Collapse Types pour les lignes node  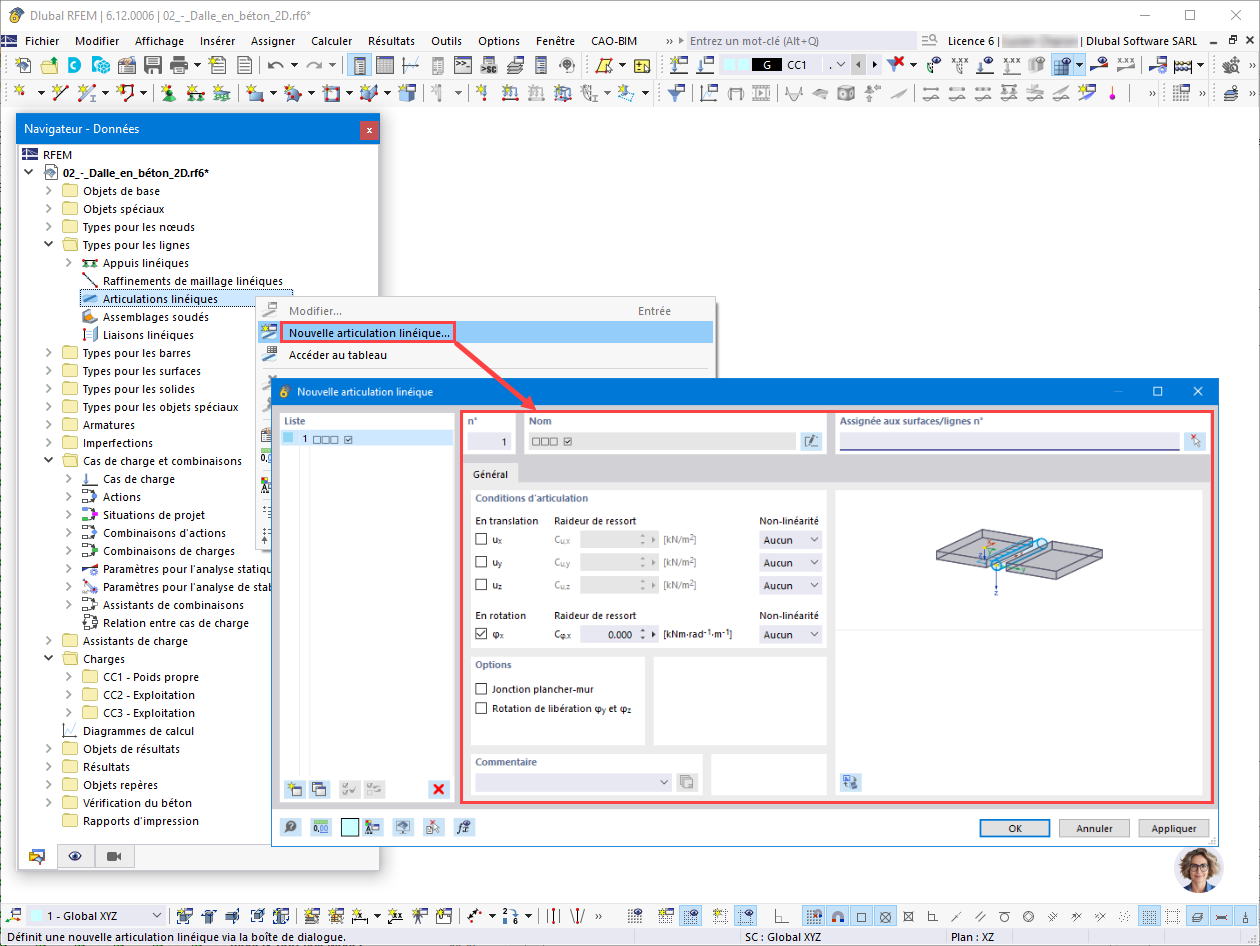point(48,245)
